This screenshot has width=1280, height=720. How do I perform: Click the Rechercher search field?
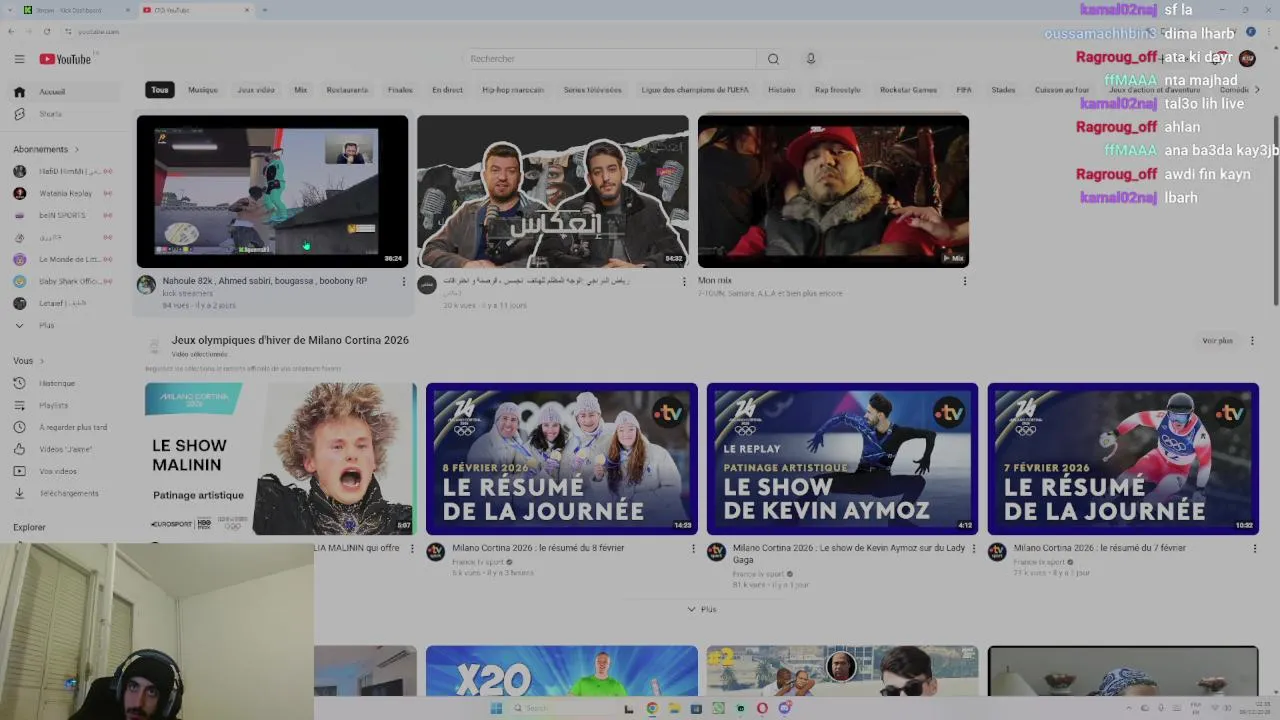[x=610, y=59]
